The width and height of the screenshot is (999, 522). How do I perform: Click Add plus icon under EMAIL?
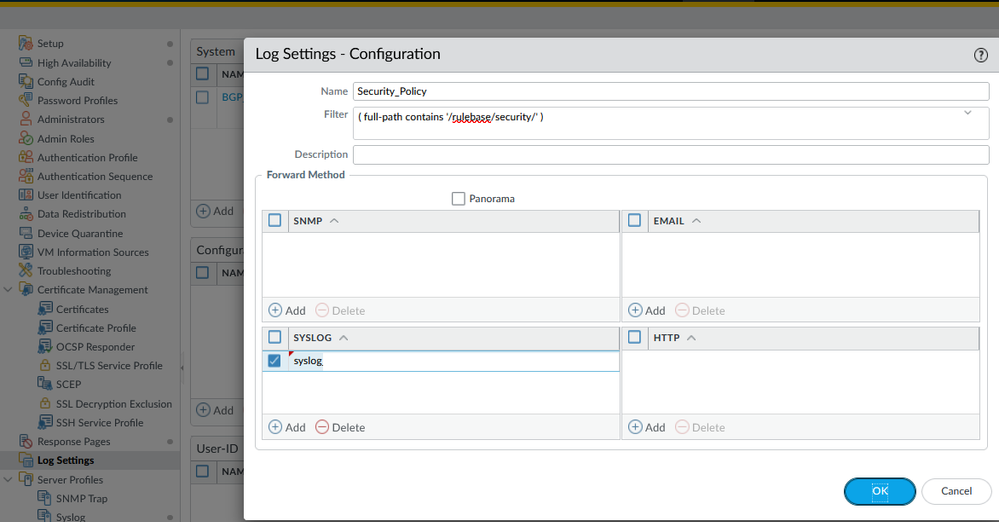point(635,311)
